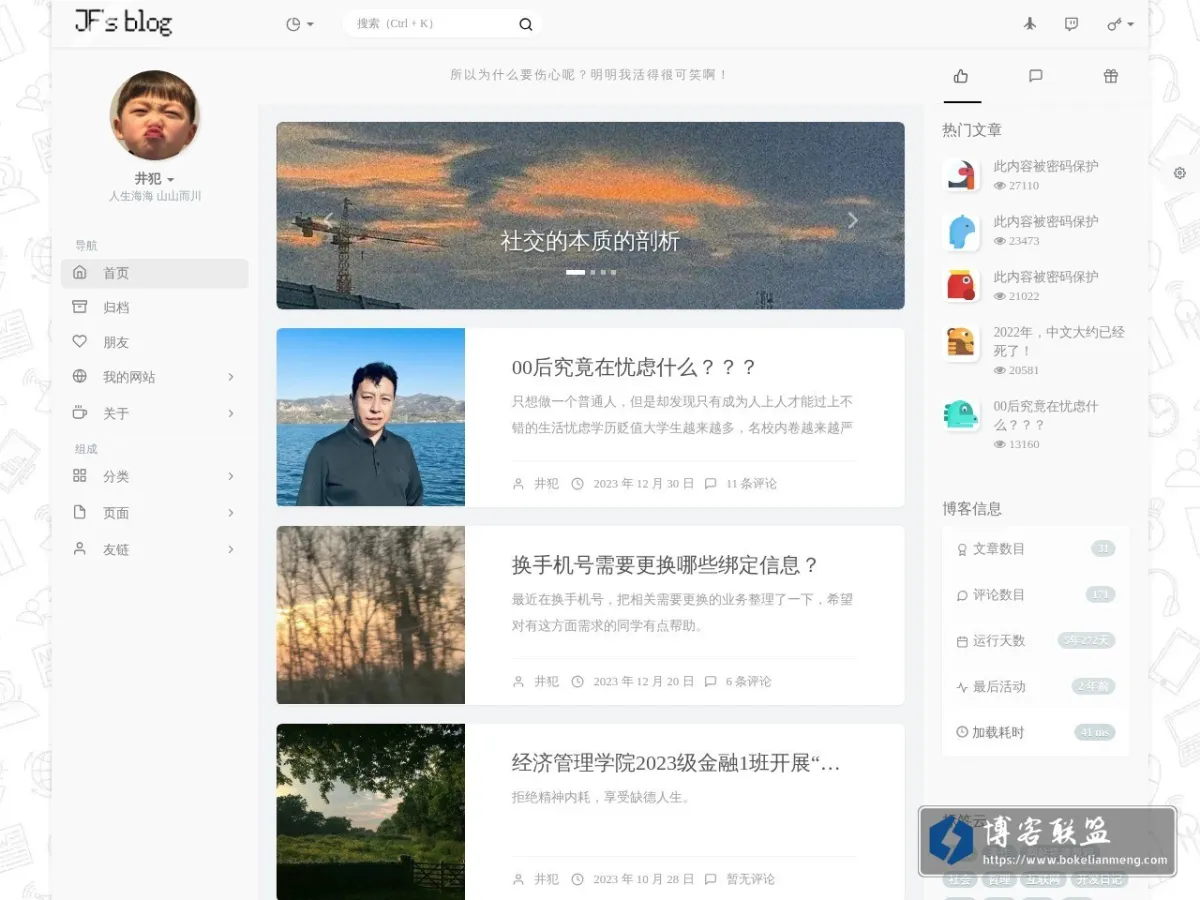Open the key login dropdown
Image resolution: width=1200 pixels, height=900 pixels.
pos(1120,24)
